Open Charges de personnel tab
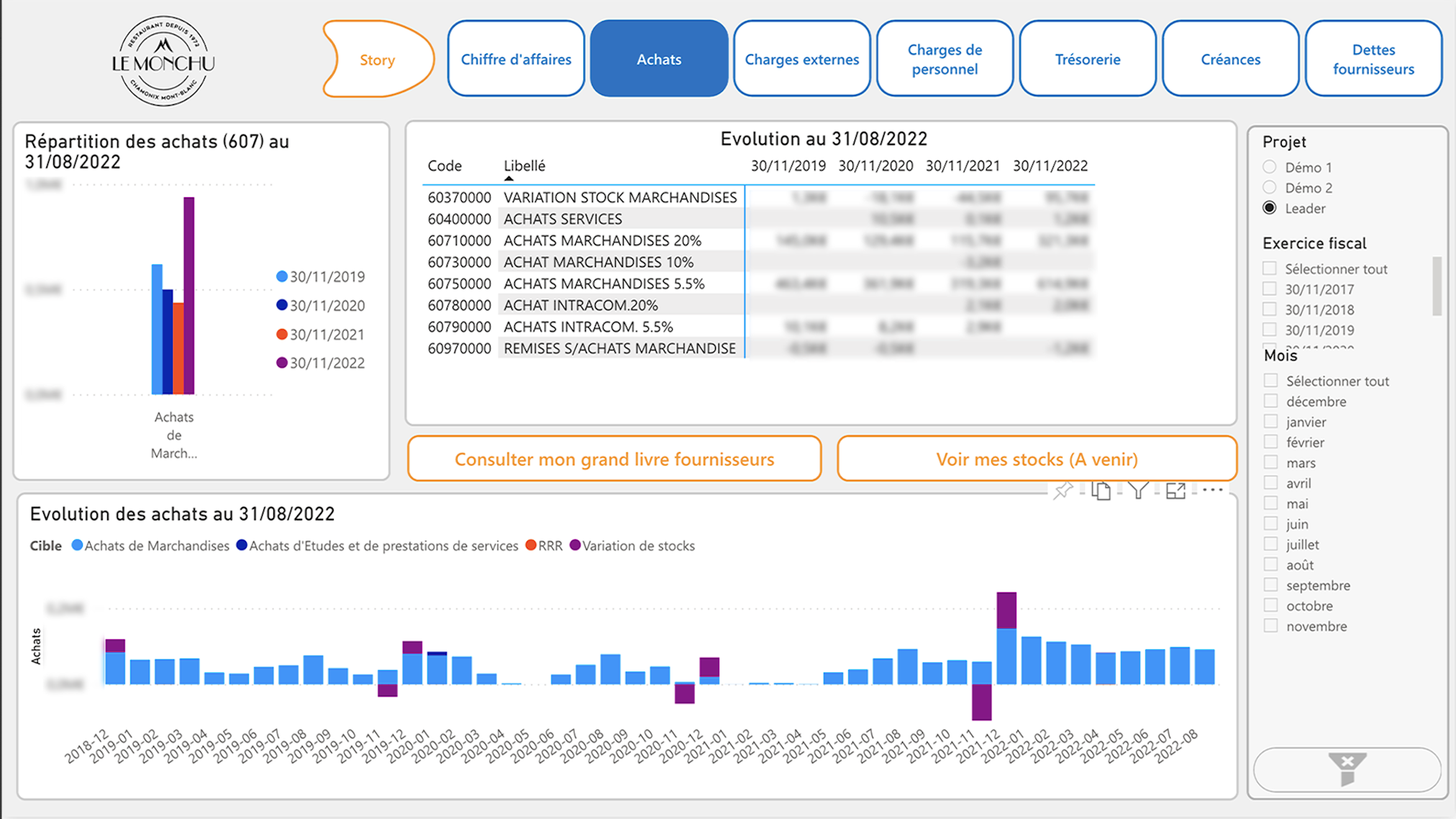 [x=945, y=59]
